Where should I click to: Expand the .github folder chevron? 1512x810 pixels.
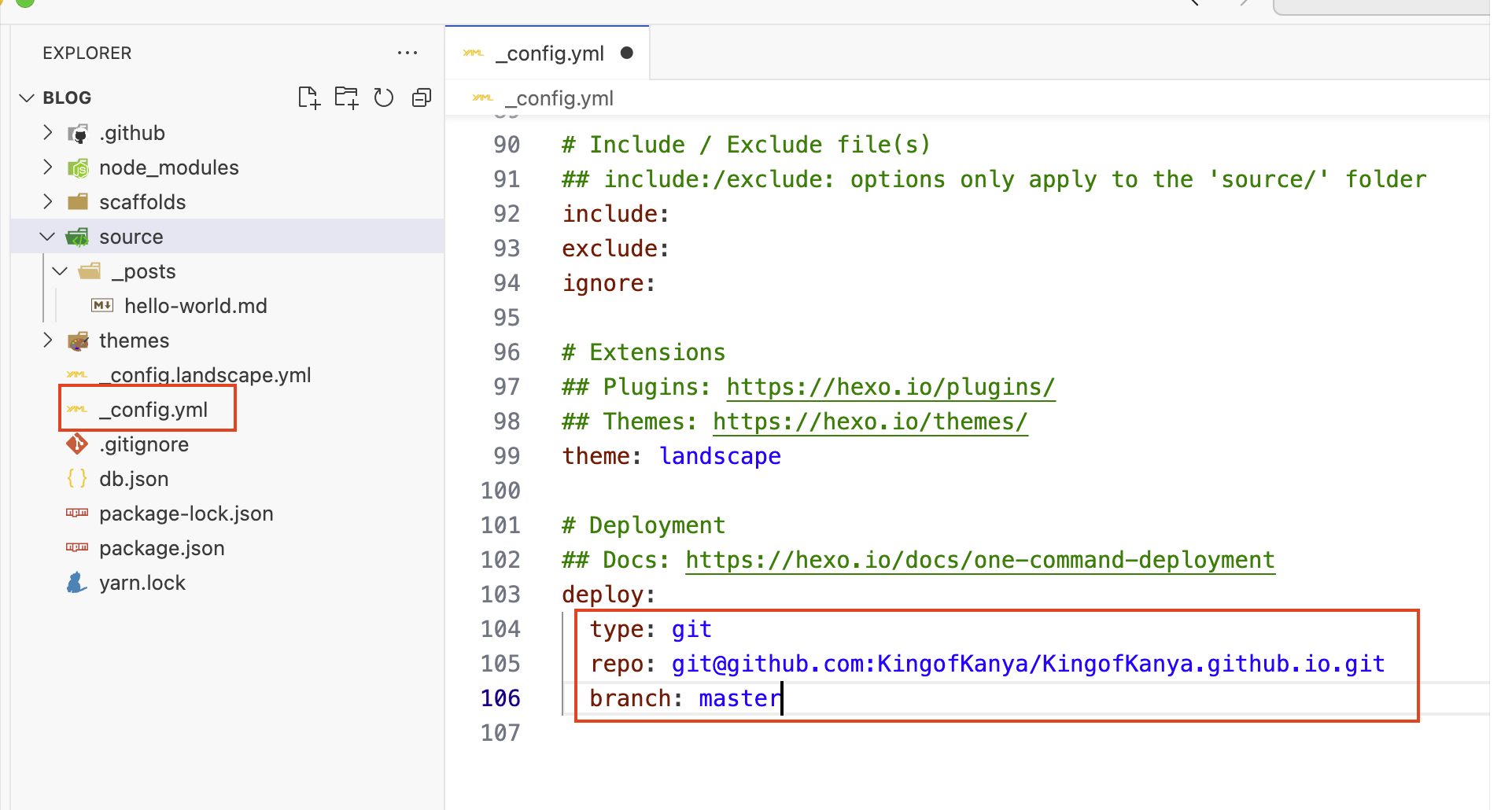48,133
